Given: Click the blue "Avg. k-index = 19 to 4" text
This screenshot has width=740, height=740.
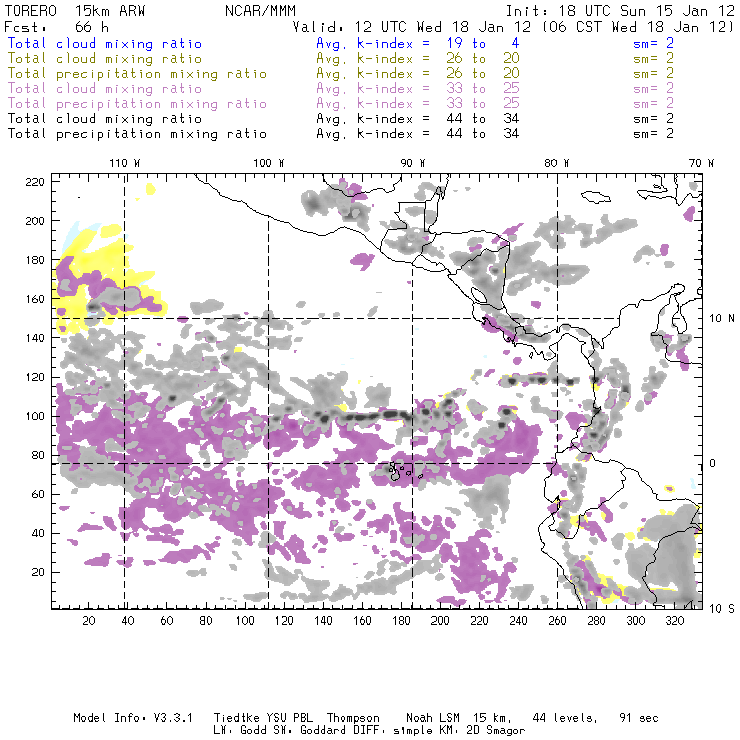Looking at the screenshot, I should coord(418,43).
